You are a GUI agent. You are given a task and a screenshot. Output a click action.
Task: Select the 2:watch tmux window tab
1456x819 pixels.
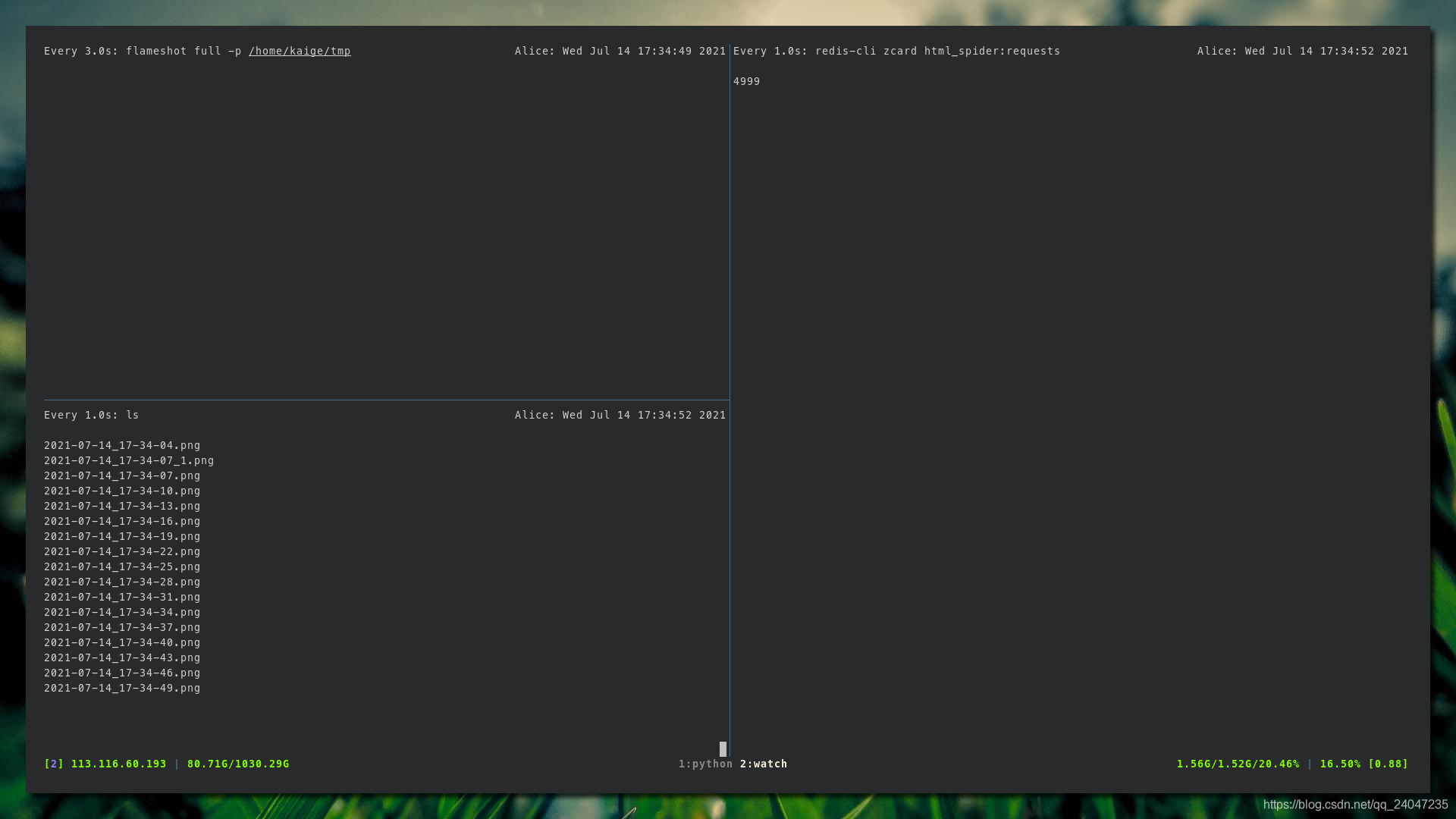point(764,764)
